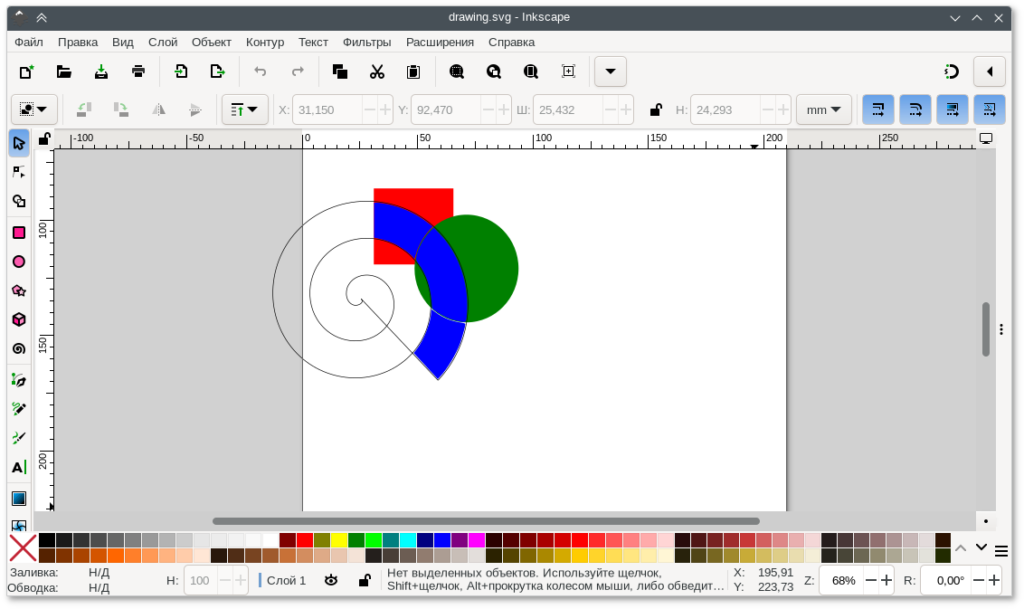Select the Calligraphy tool
This screenshot has height=609, width=1024.
(19, 437)
